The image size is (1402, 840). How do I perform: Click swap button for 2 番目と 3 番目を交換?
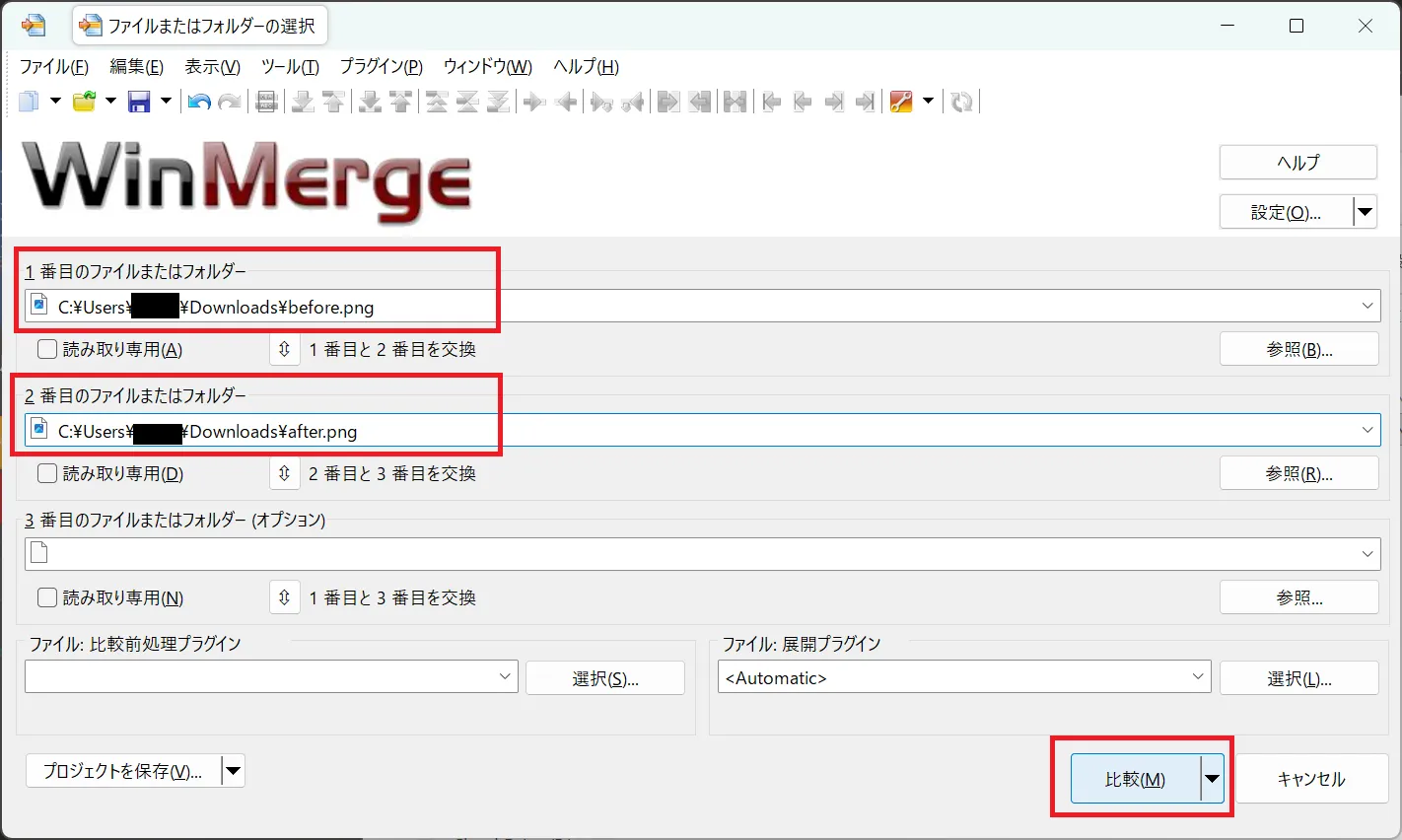point(284,473)
